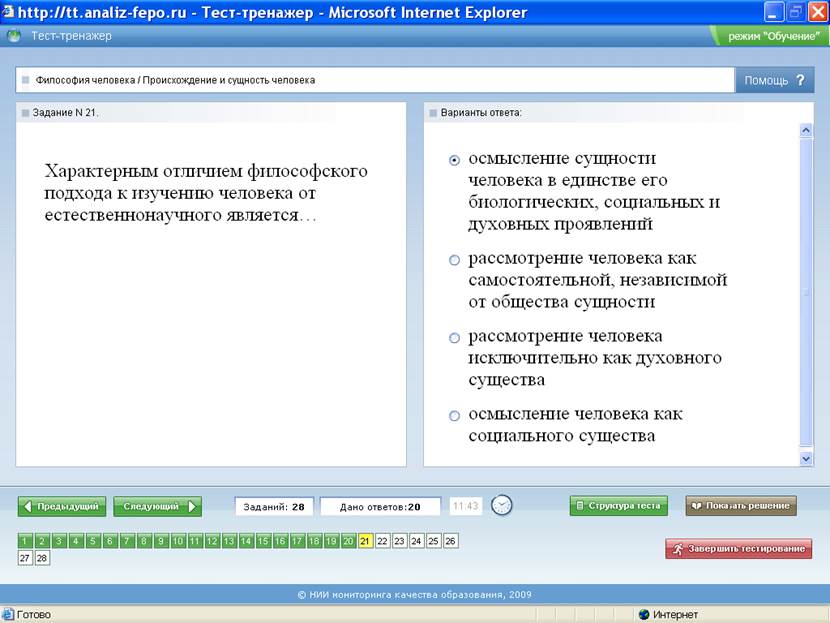Jump to unanswered question 27
Image resolution: width=830 pixels, height=623 pixels.
pyautogui.click(x=25, y=558)
